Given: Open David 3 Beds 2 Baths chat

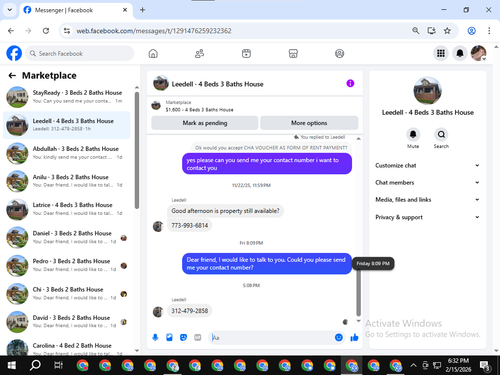Looking at the screenshot, I should 67,322.
